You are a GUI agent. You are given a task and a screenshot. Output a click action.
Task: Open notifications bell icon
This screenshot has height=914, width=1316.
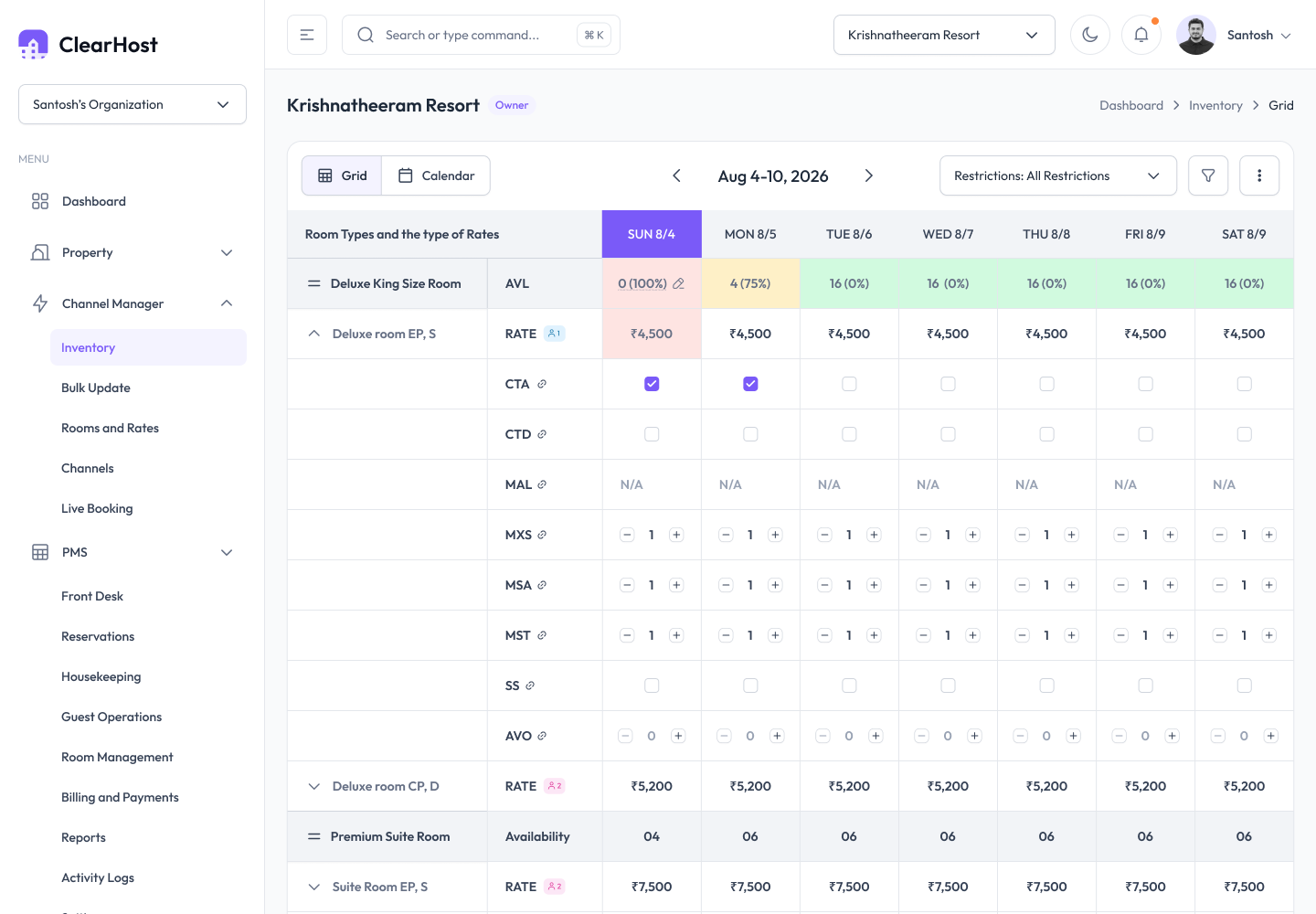(1141, 35)
